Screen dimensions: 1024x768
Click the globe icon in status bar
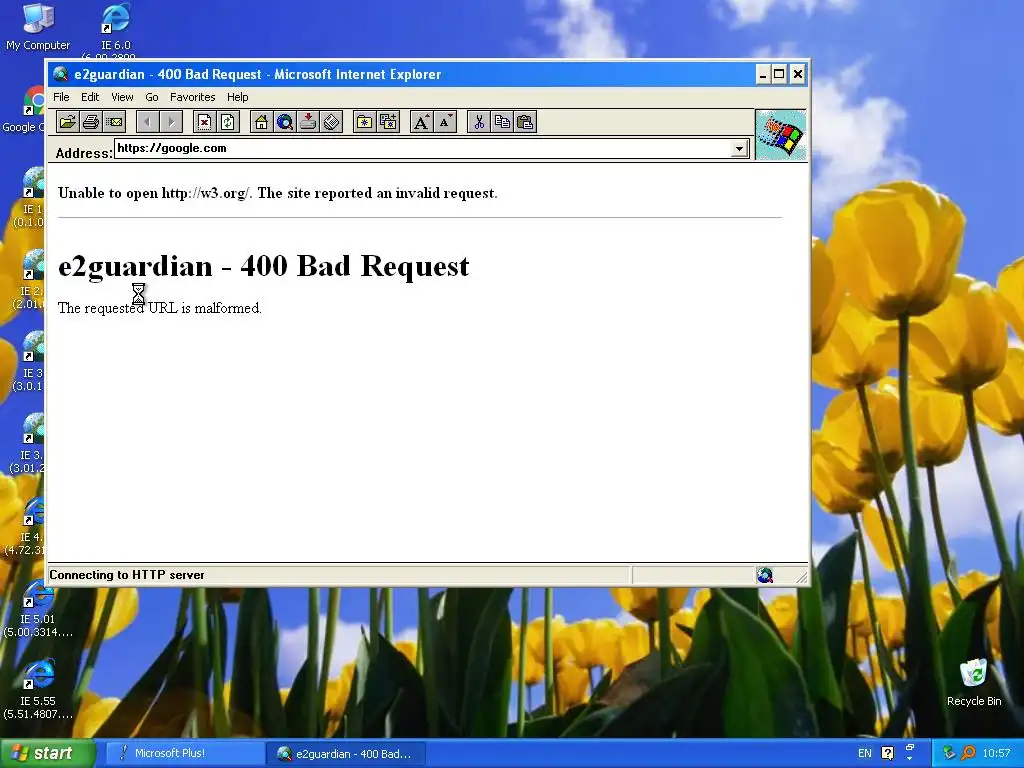click(765, 575)
